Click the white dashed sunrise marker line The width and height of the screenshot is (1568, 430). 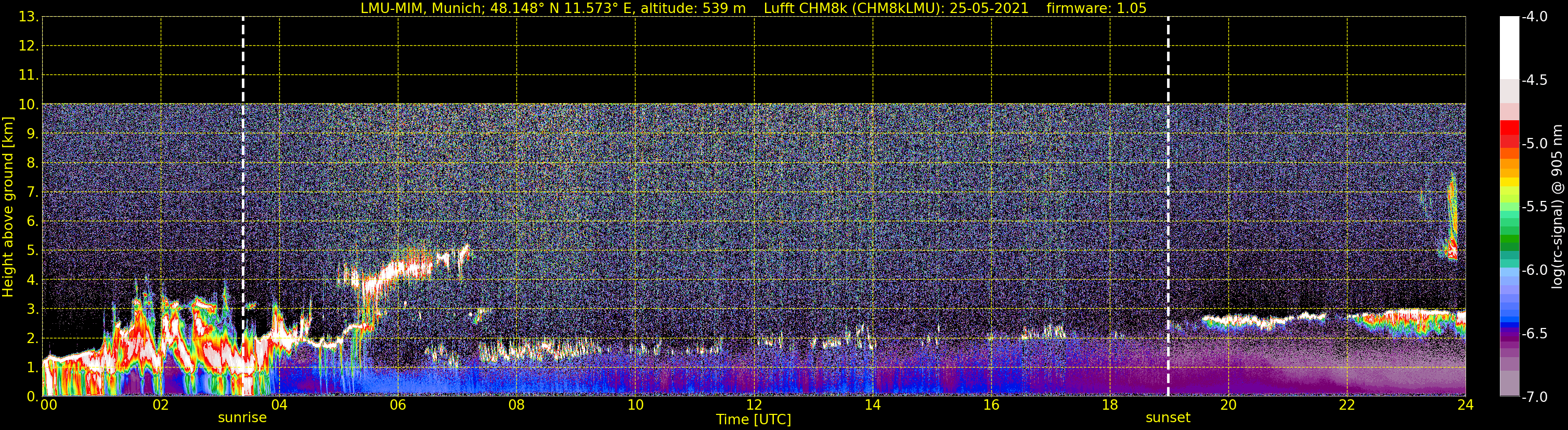[x=243, y=207]
